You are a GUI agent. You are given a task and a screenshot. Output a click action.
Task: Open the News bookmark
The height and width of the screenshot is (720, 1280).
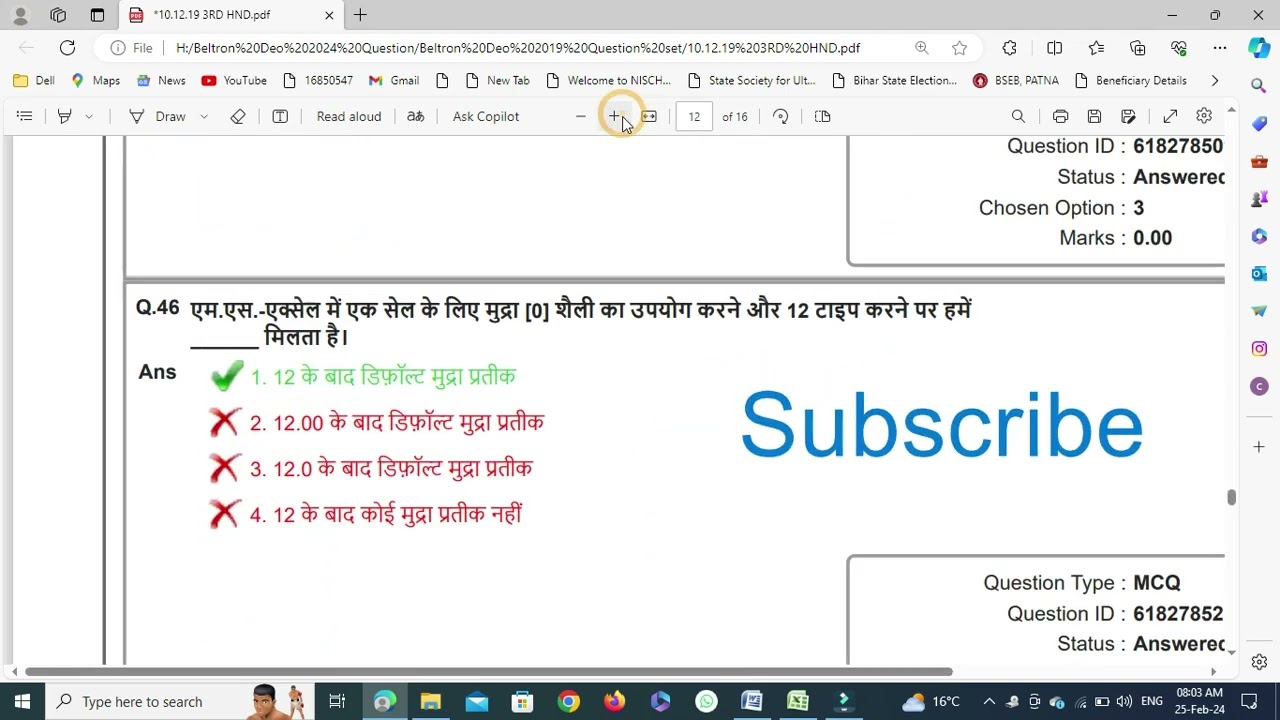click(x=161, y=80)
